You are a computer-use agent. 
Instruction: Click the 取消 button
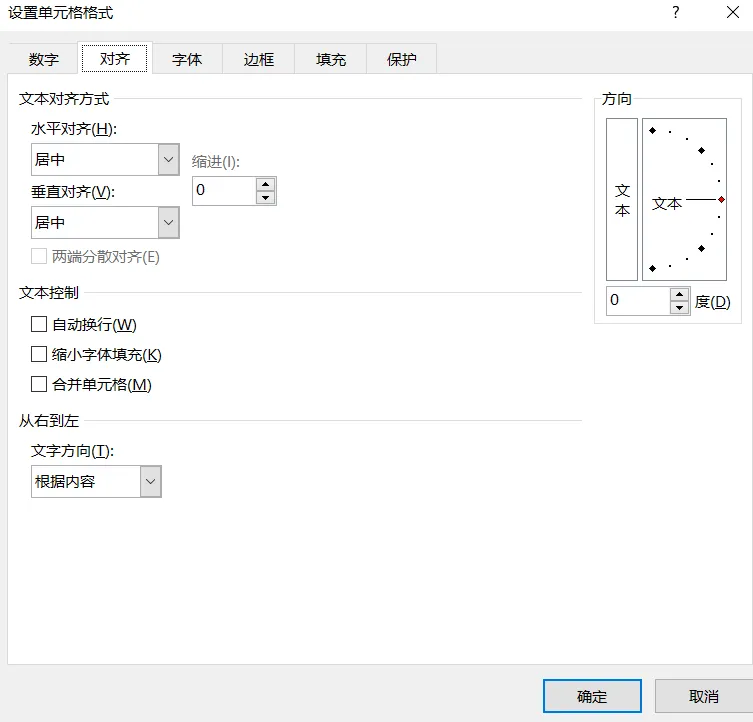(703, 696)
